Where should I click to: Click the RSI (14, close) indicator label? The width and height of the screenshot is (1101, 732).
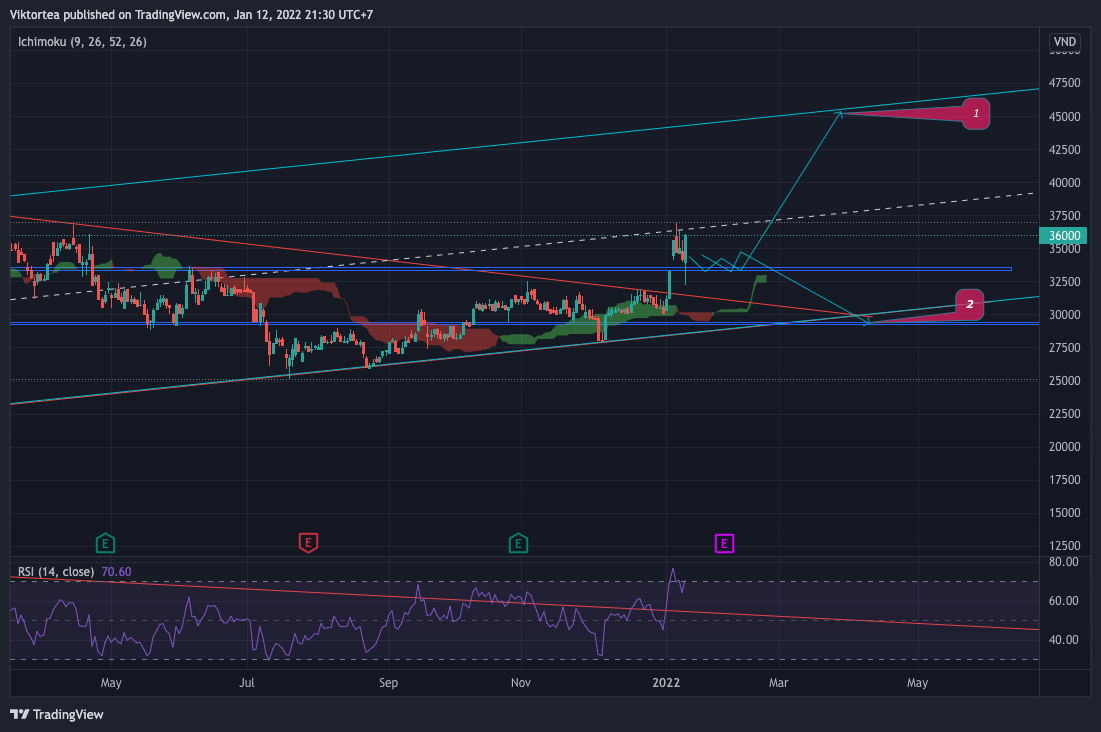coord(55,572)
